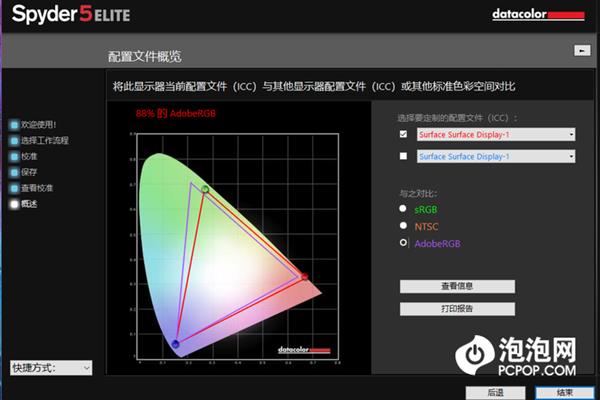Image resolution: width=600 pixels, height=400 pixels.
Task: Click the 打印报告 button
Action: tap(457, 309)
